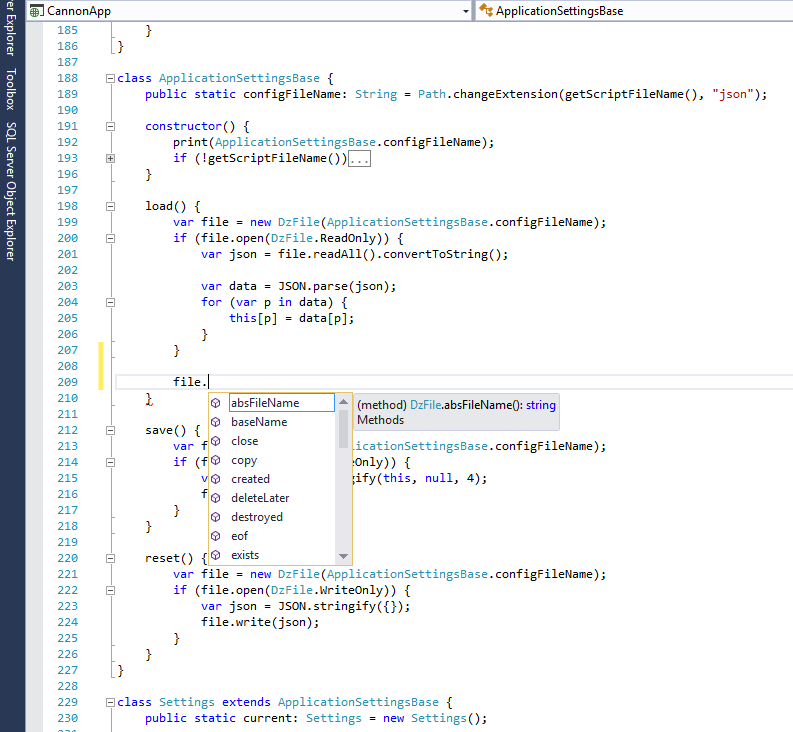The width and height of the screenshot is (793, 732).
Task: Choose the copy method icon
Action: click(216, 460)
